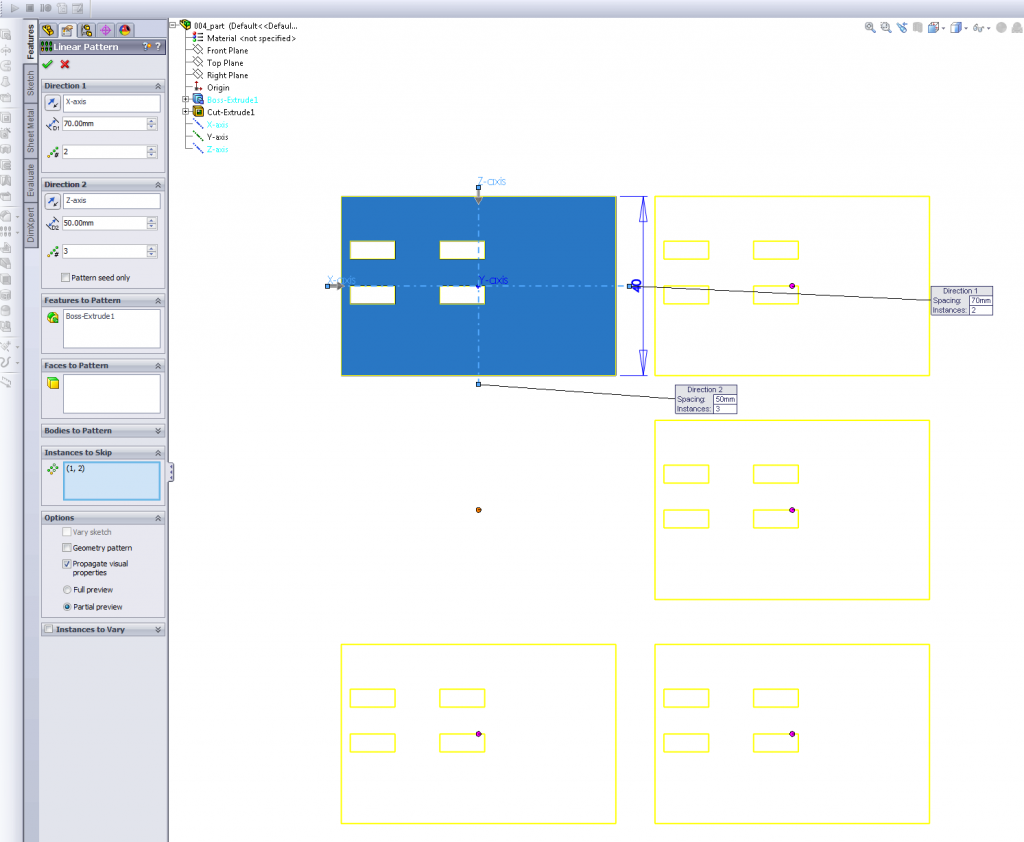This screenshot has width=1024, height=842.
Task: Collapse the Direction 2 group
Action: click(x=159, y=184)
